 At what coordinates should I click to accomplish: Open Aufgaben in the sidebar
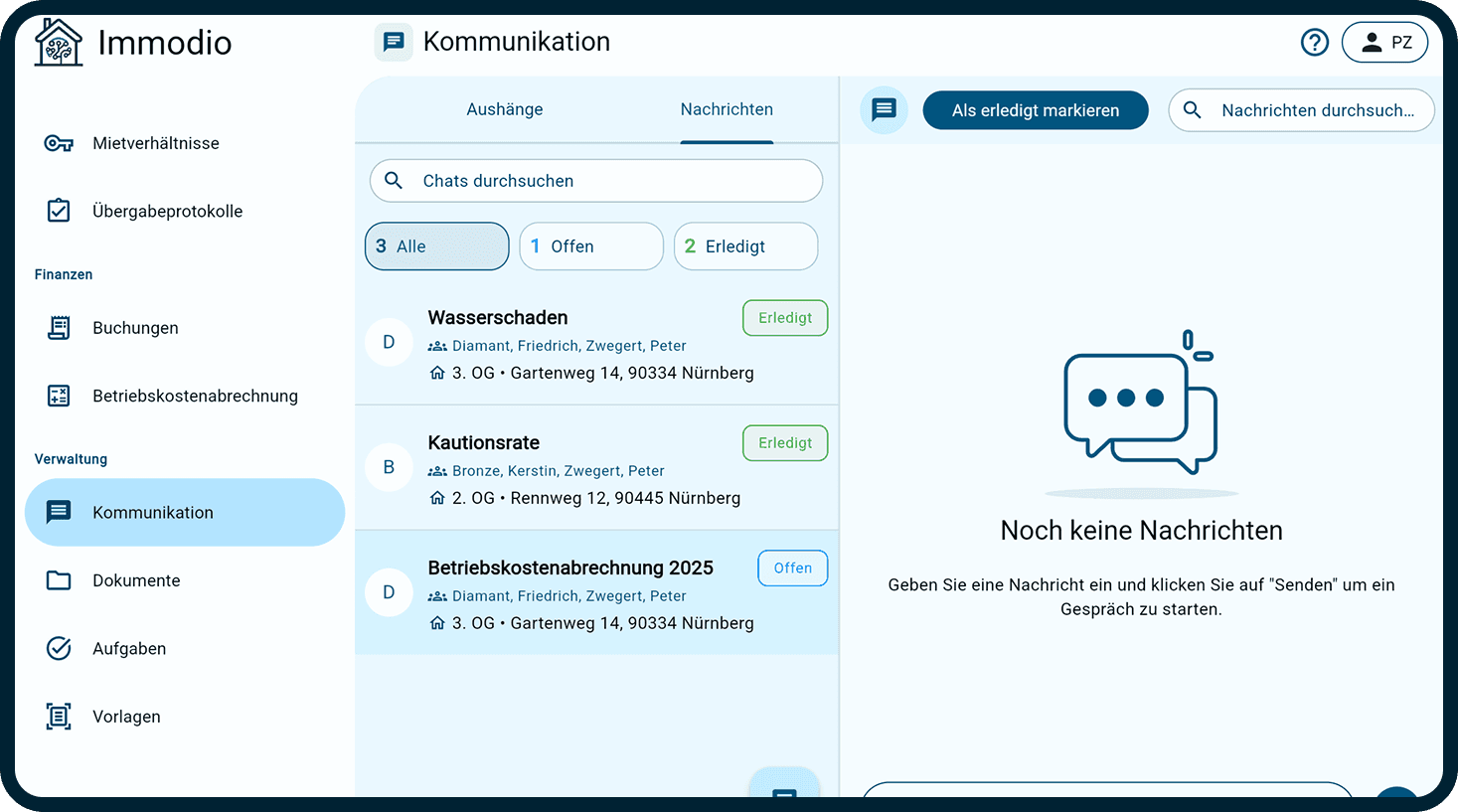coord(185,648)
